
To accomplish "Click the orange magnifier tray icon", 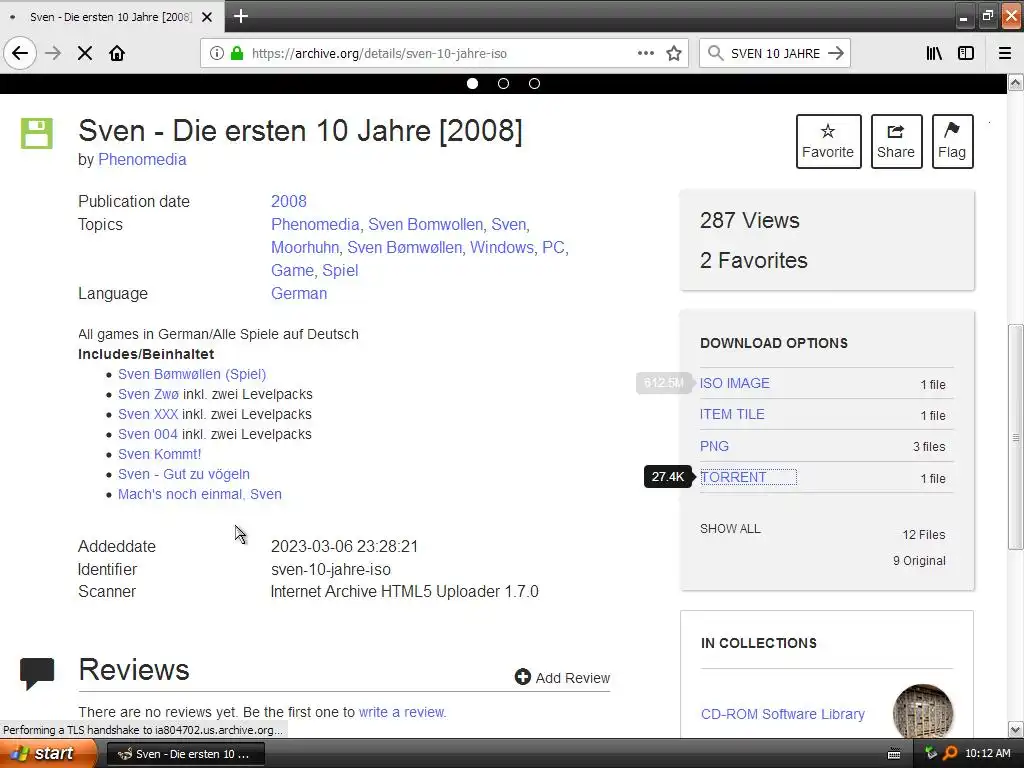I will tap(950, 754).
